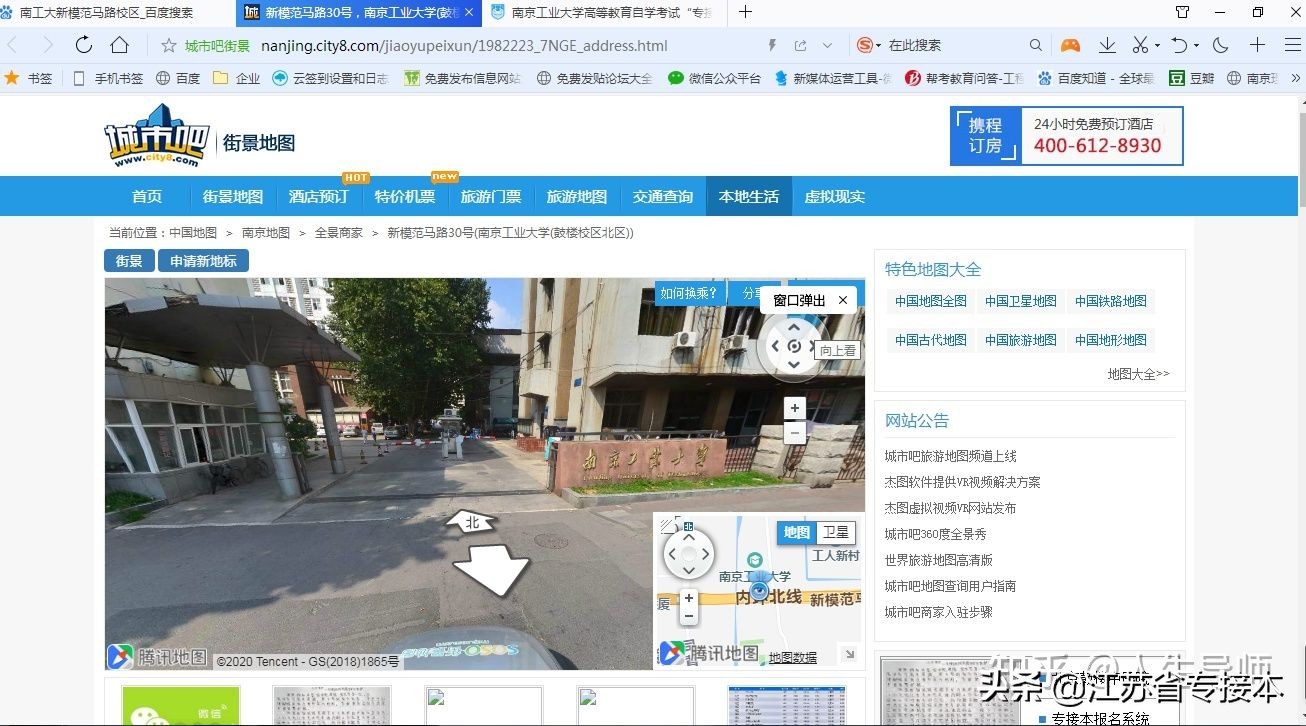Image resolution: width=1306 pixels, height=726 pixels.
Task: Click the browser home icon
Action: pos(119,45)
